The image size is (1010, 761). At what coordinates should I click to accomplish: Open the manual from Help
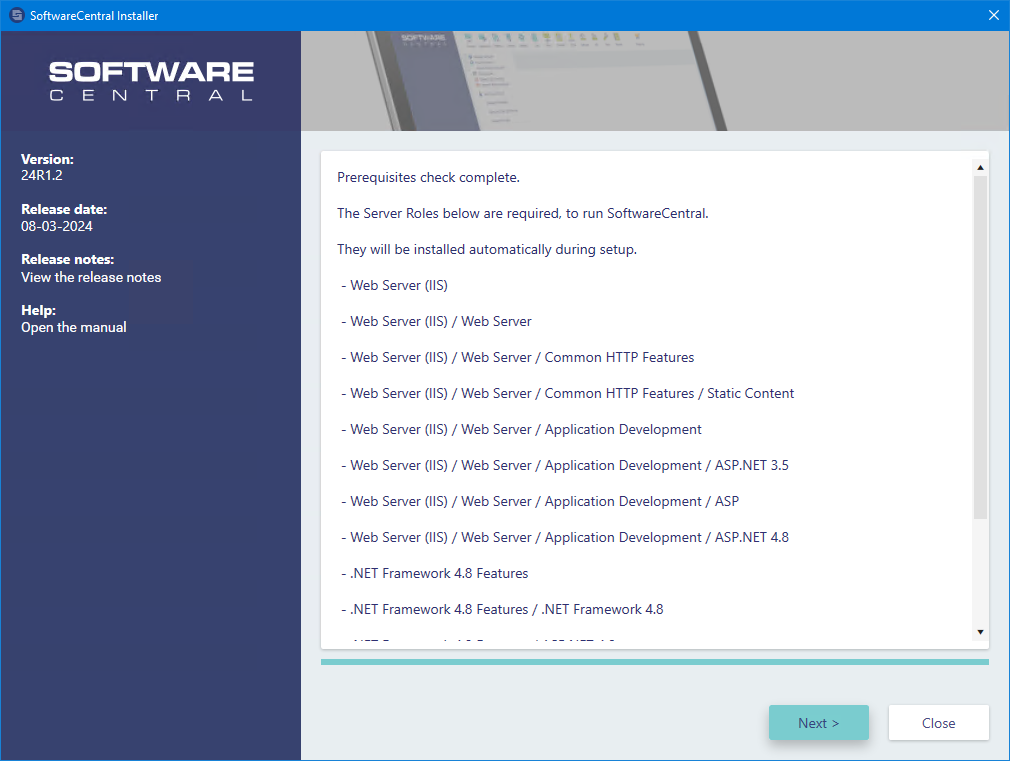(74, 327)
